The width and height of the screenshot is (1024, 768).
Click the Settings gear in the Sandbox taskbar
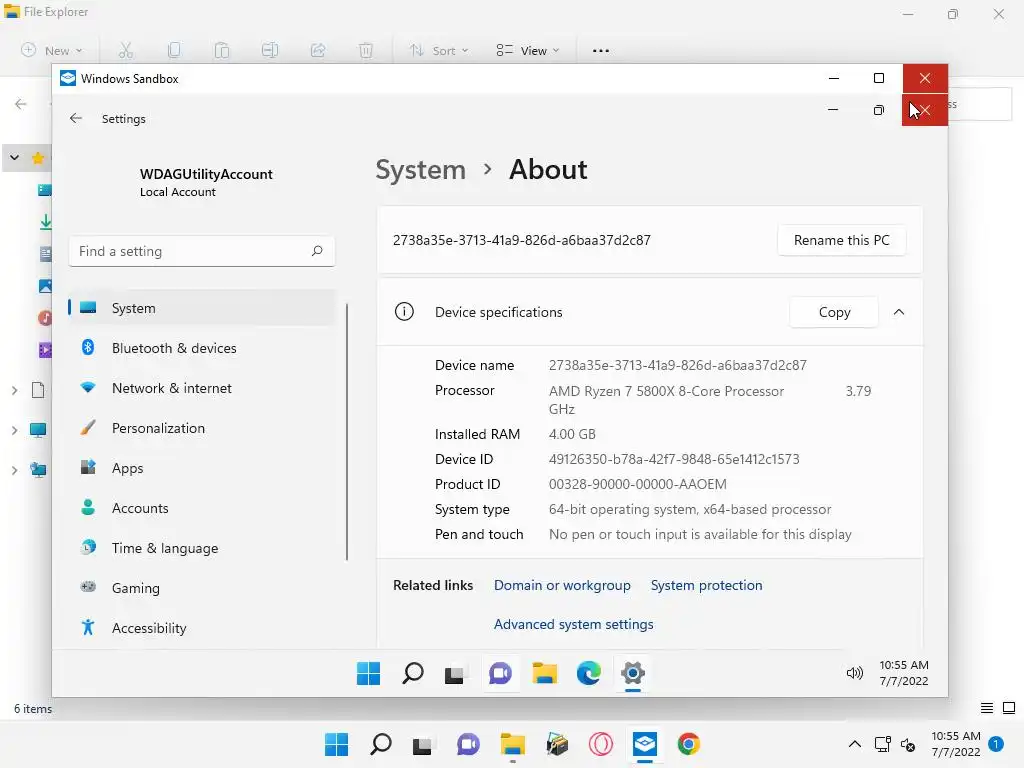tap(633, 673)
